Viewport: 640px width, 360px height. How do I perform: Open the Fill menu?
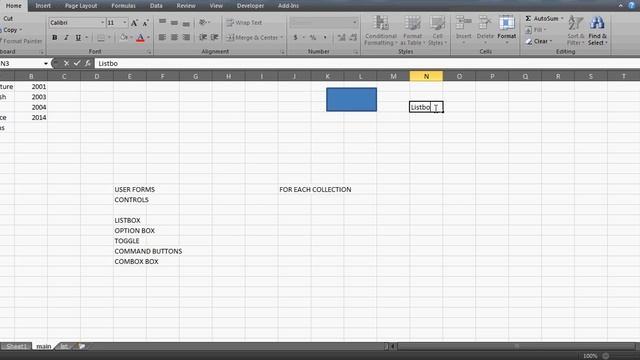tap(536, 30)
